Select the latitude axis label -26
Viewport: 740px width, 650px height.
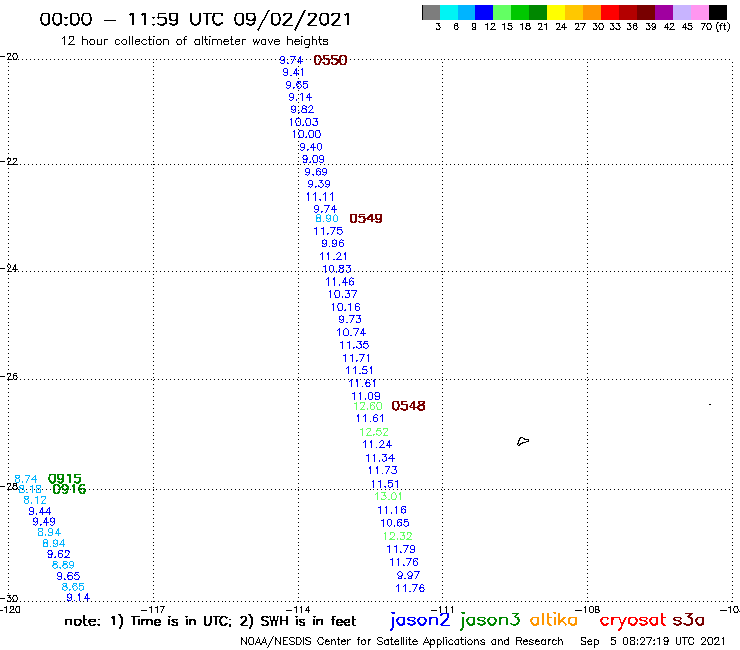coord(9,377)
